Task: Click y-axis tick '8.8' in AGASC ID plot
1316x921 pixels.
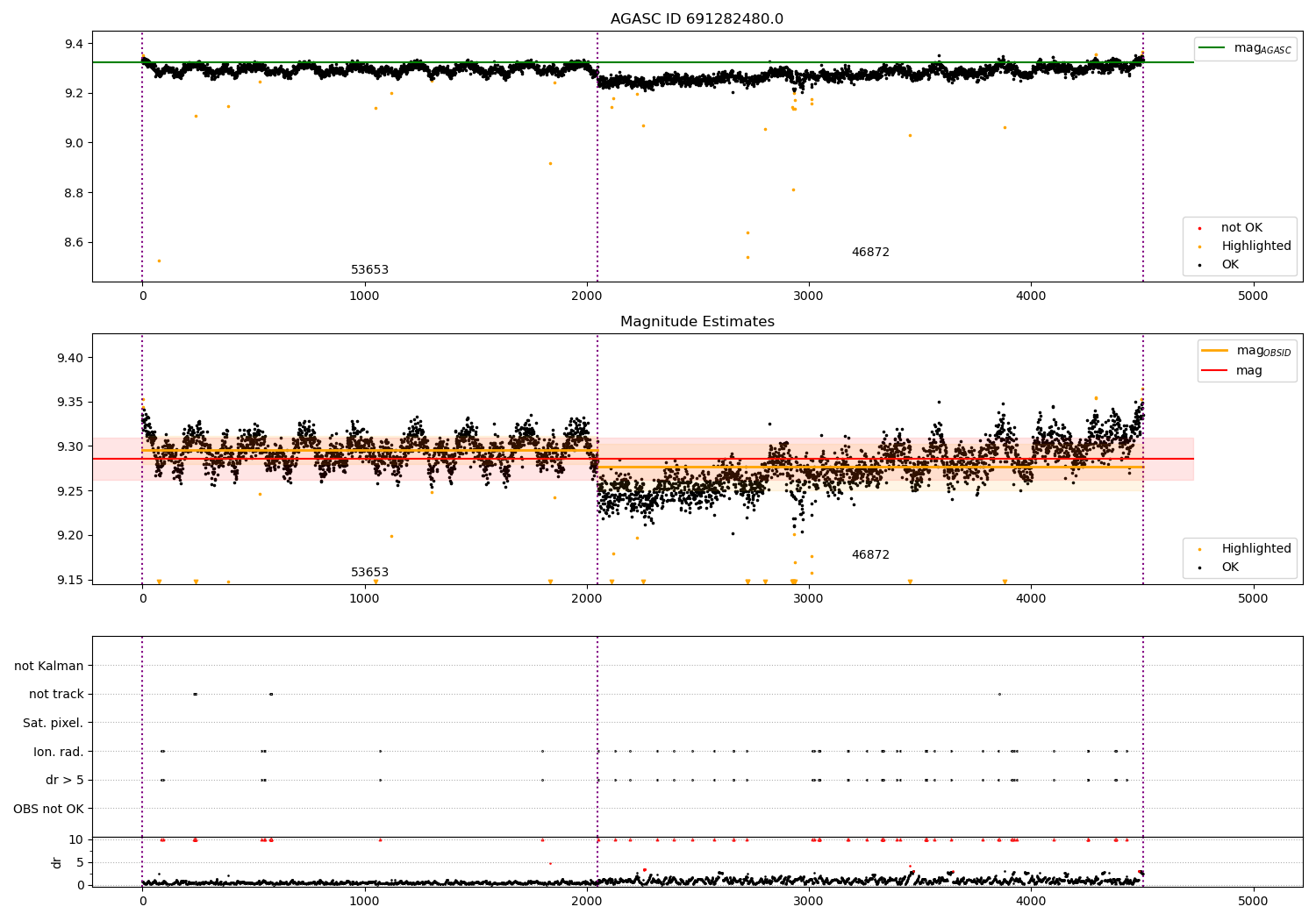Action: 74,193
